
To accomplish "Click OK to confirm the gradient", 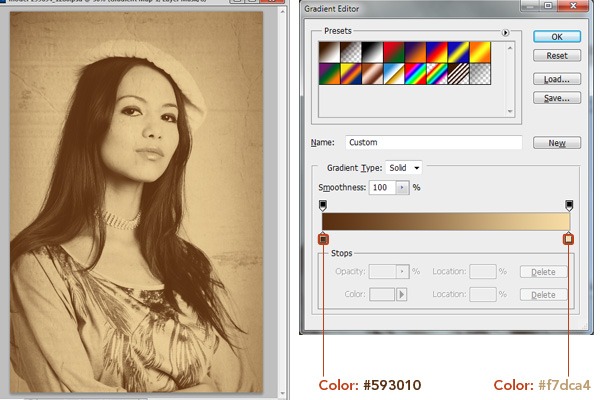I will (x=557, y=37).
